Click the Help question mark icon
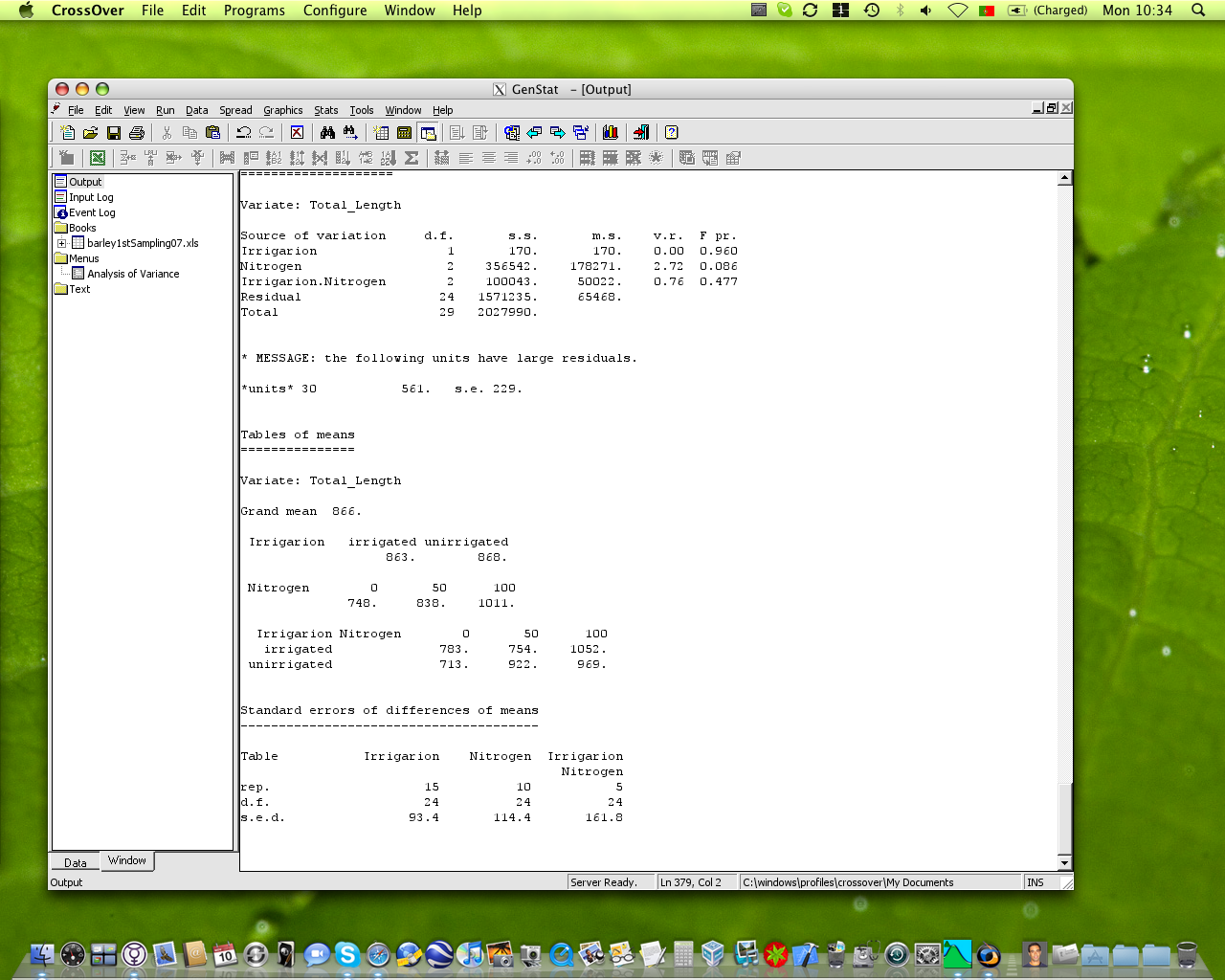Viewport: 1225px width, 980px height. 672,132
